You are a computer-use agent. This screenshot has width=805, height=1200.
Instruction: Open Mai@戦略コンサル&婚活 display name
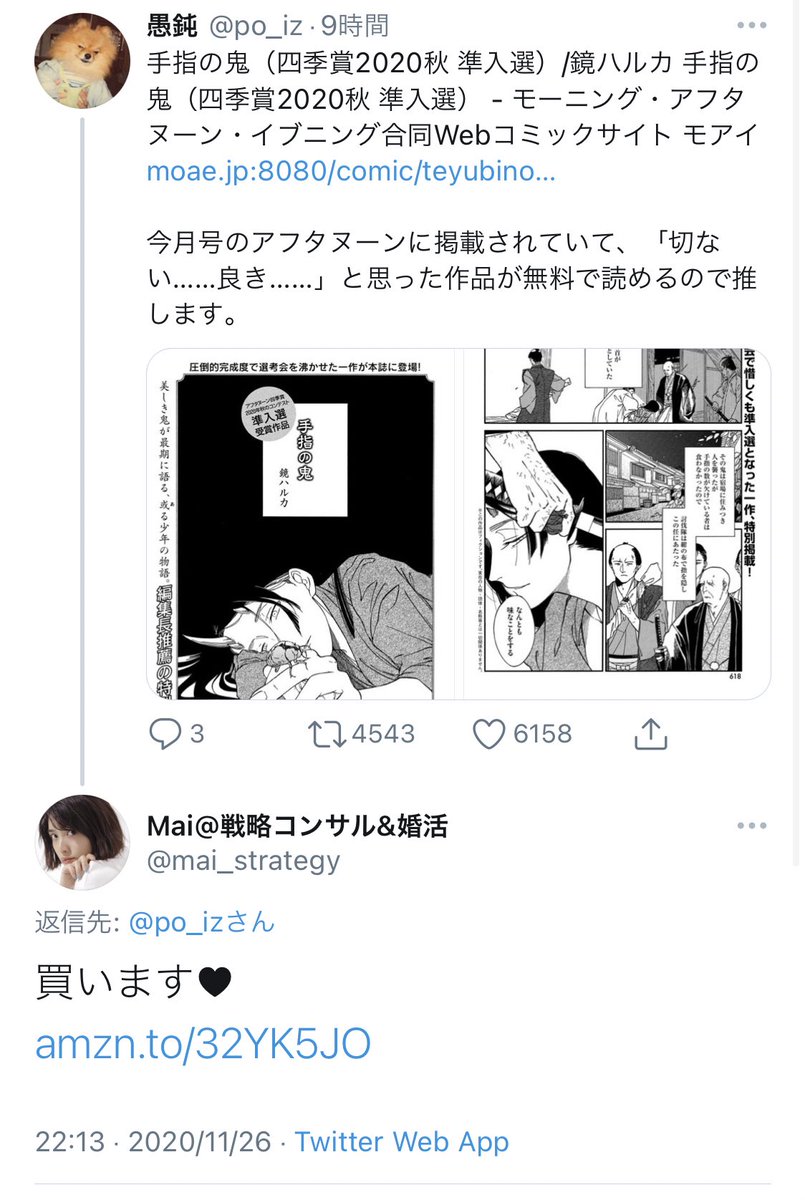tap(297, 826)
